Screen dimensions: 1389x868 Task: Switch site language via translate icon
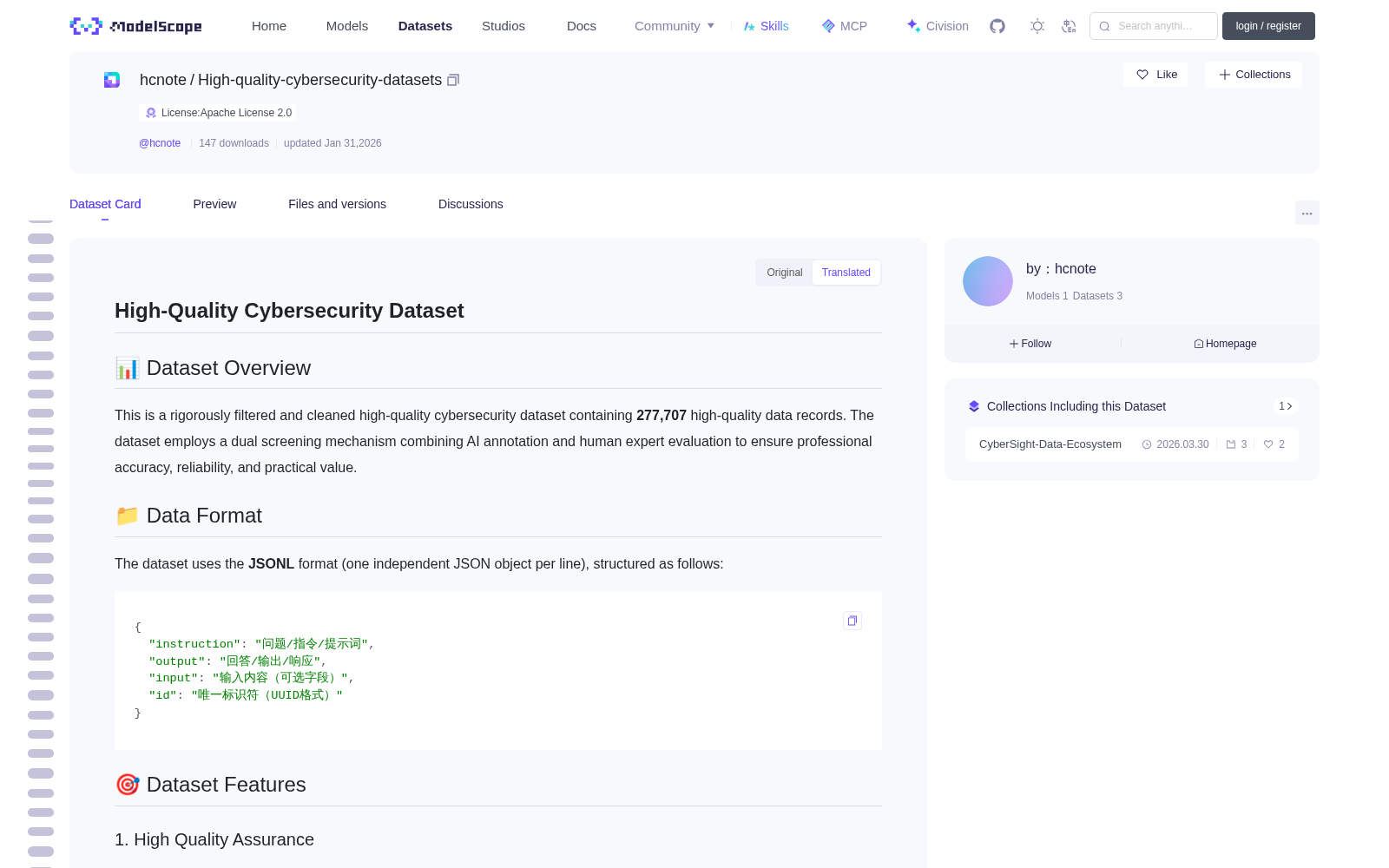[x=1069, y=26]
